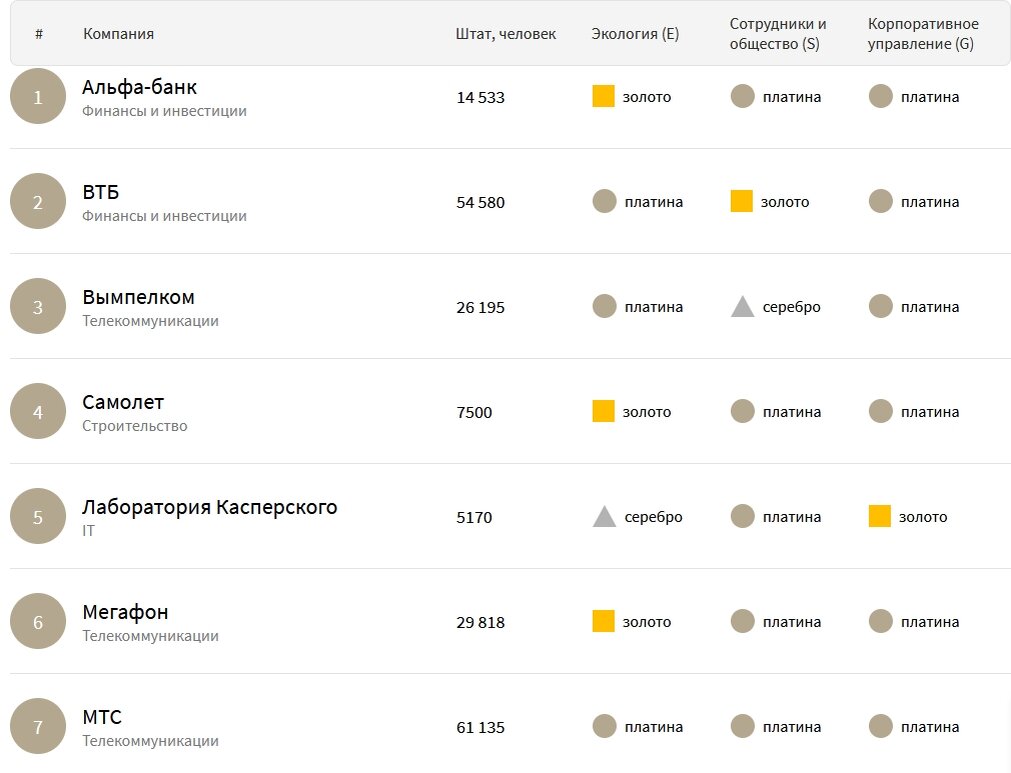Open the Альфа-банк company name
This screenshot has width=1011, height=773.
139,87
